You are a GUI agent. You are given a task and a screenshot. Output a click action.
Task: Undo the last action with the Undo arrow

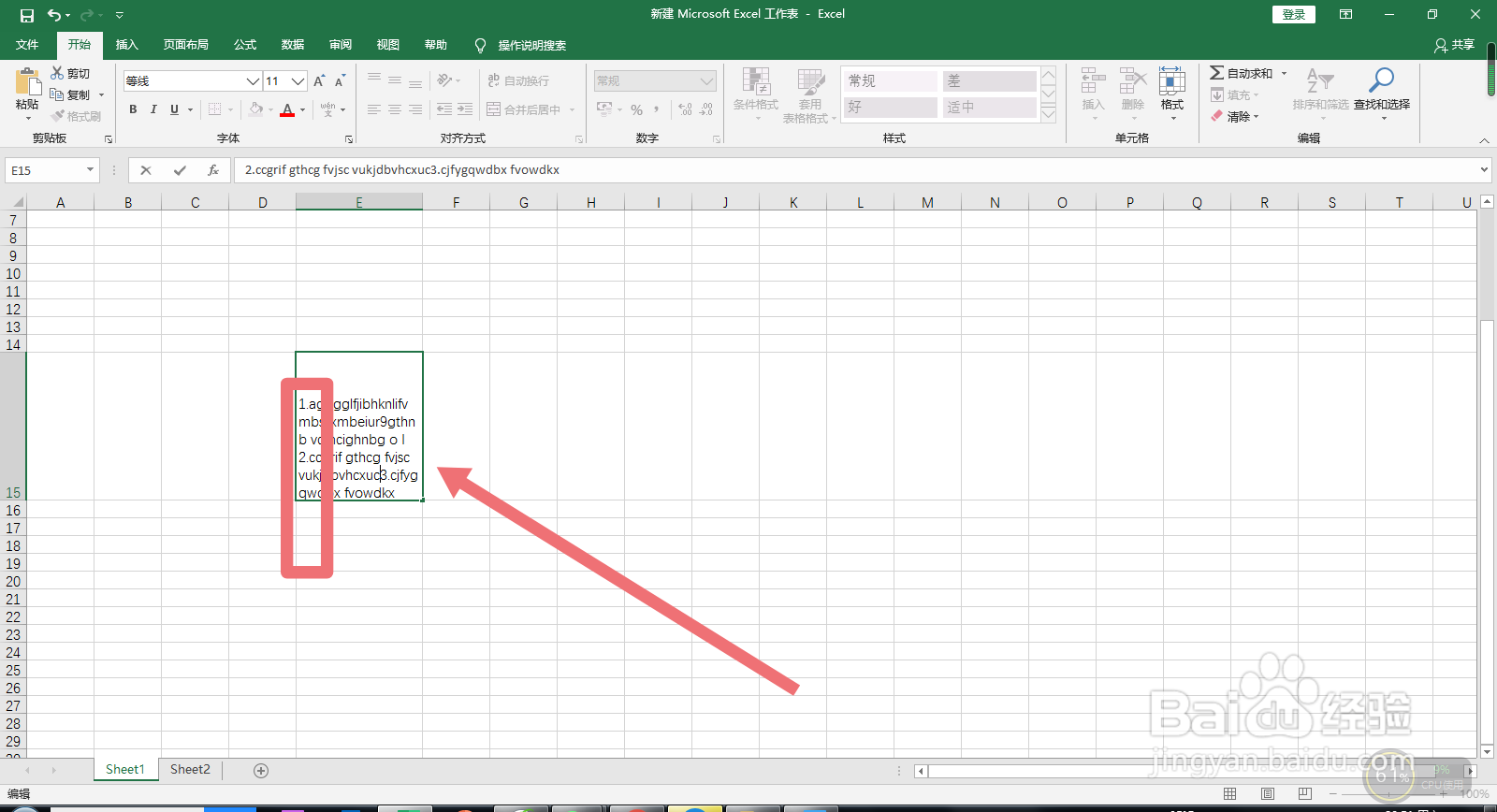[x=54, y=15]
